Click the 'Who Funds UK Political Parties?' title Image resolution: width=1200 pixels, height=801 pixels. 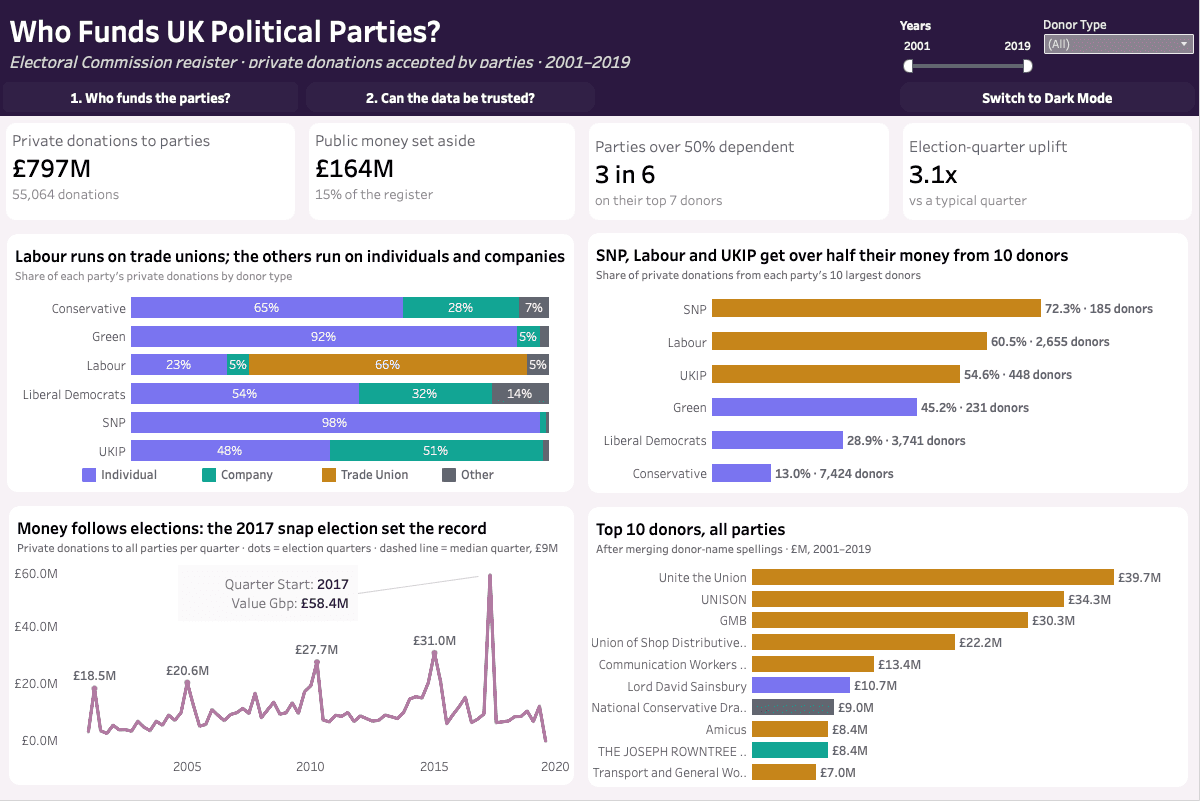[x=225, y=31]
